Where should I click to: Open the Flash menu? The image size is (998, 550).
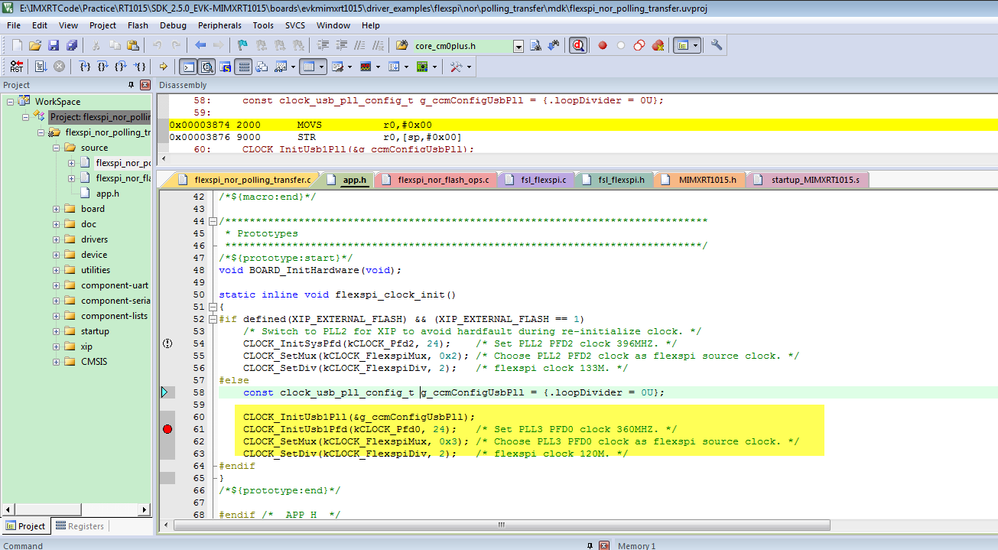coord(137,25)
